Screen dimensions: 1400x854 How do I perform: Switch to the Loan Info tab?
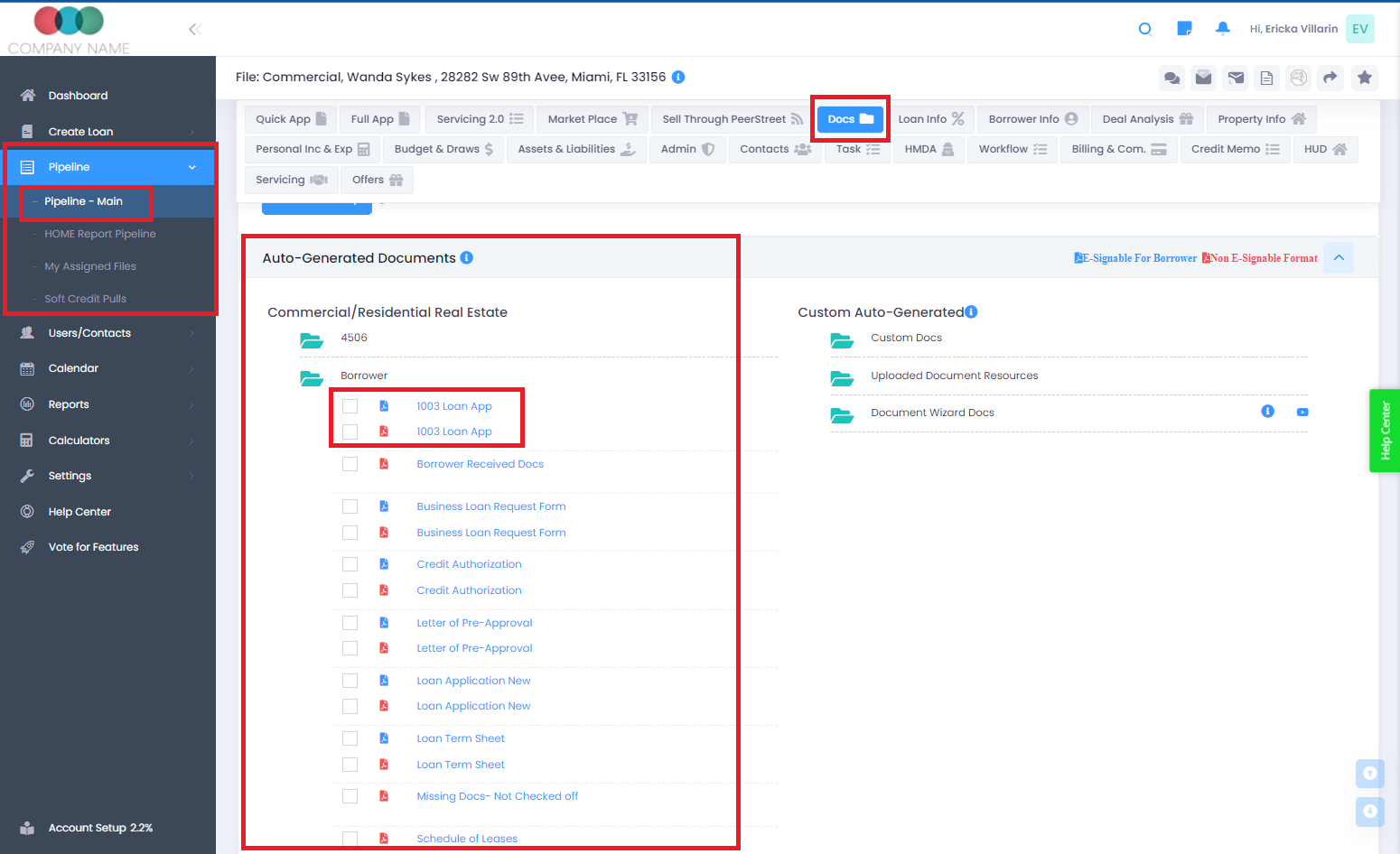coord(930,119)
